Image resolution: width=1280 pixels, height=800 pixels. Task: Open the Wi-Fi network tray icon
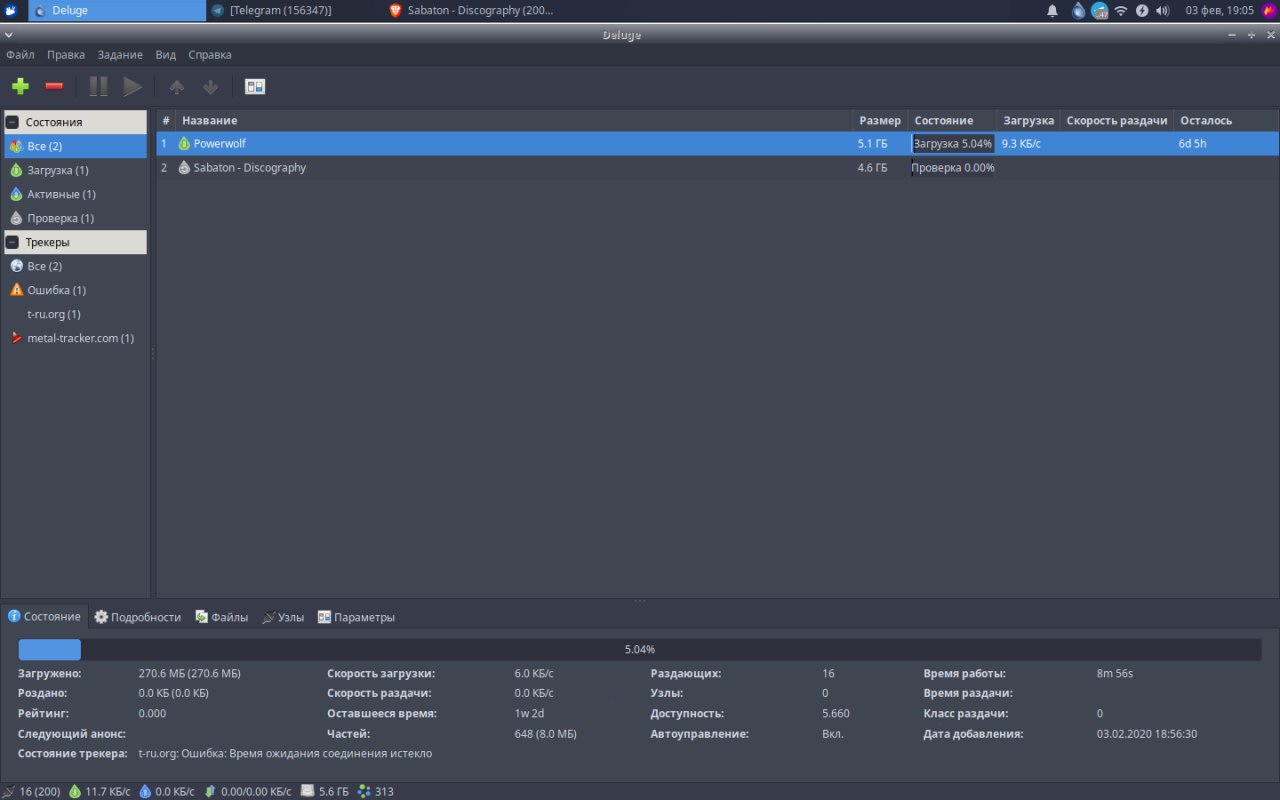click(x=1121, y=10)
